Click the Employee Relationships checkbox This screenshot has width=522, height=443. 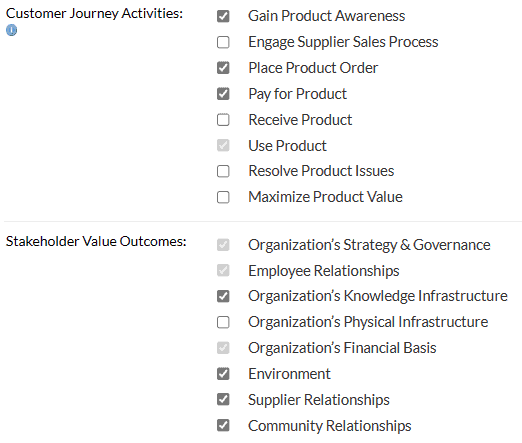pos(223,270)
